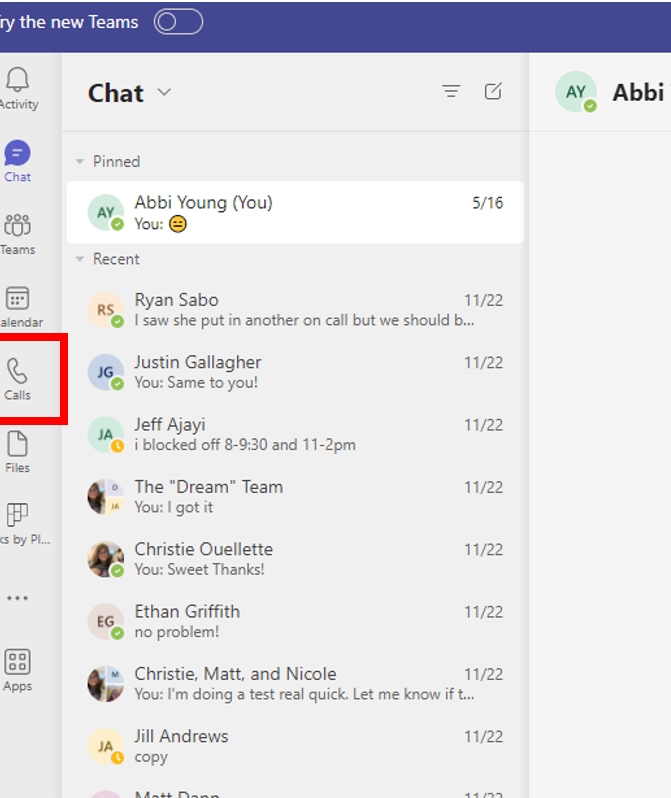Select the pinned Abbi Young (You) chat
Viewport: 671px width, 798px height.
pyautogui.click(x=295, y=212)
